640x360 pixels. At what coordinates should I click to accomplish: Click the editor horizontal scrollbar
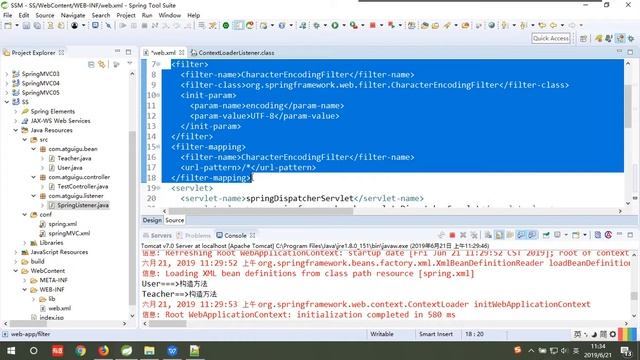[261, 211]
